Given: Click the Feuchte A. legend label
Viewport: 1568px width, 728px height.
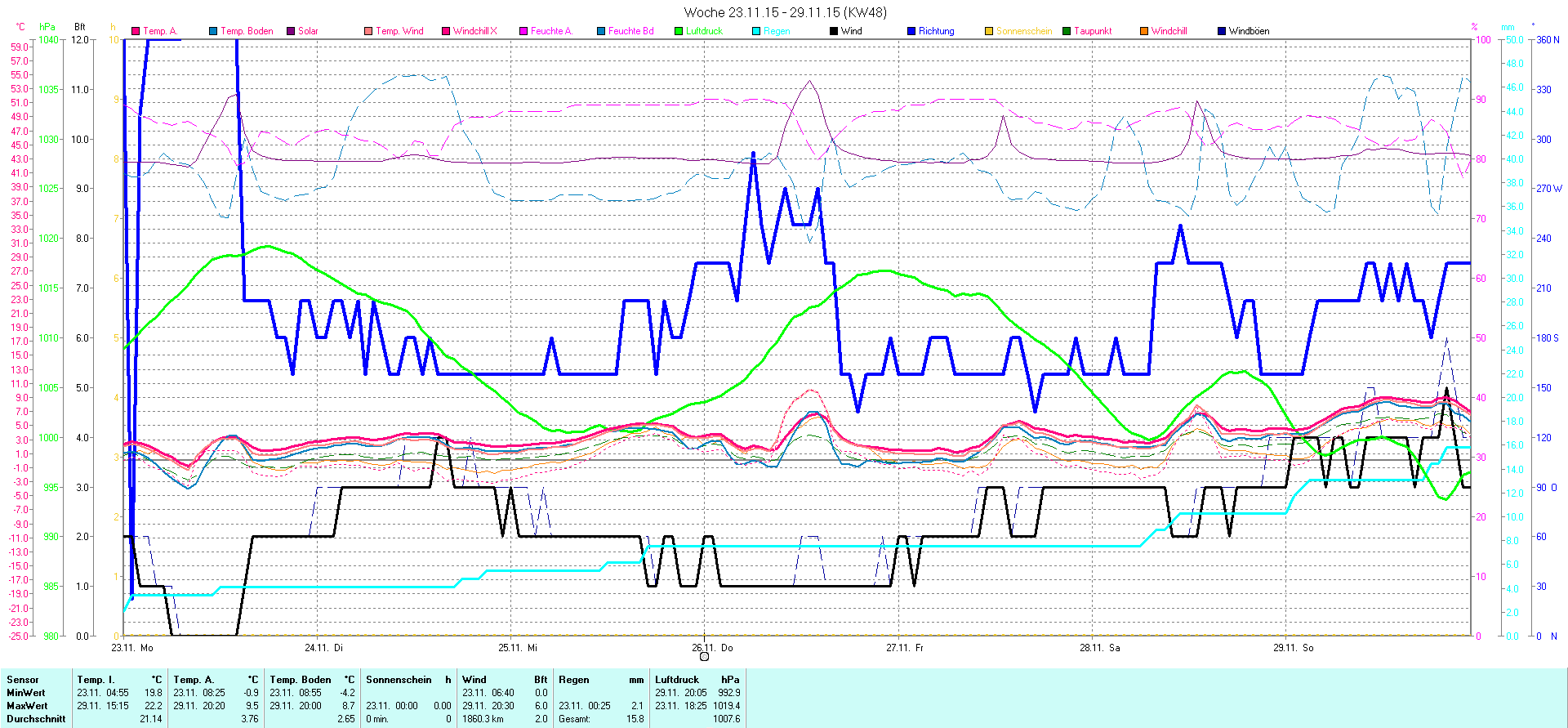Looking at the screenshot, I should coord(551,31).
